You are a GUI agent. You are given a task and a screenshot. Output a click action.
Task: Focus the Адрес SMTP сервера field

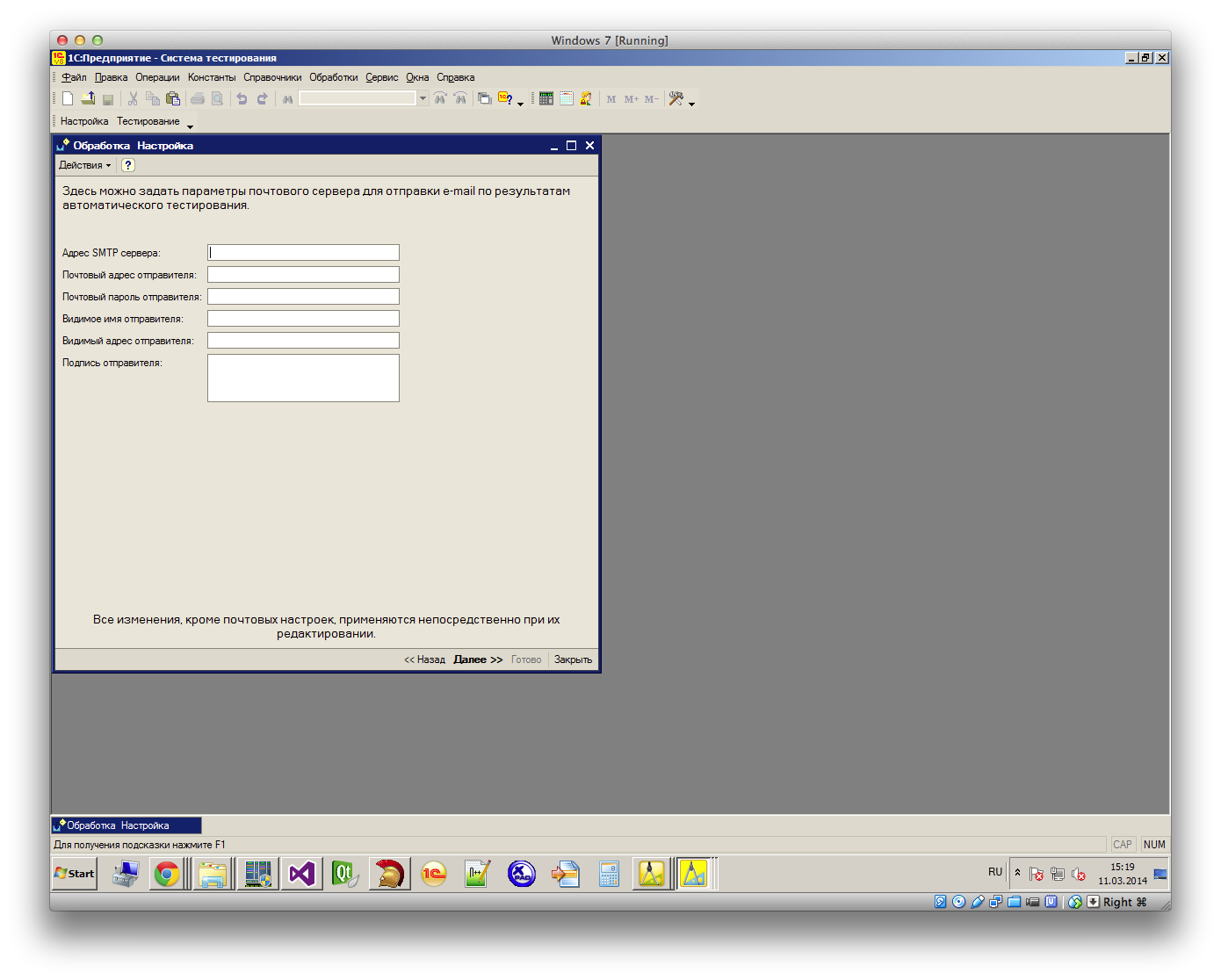[303, 253]
